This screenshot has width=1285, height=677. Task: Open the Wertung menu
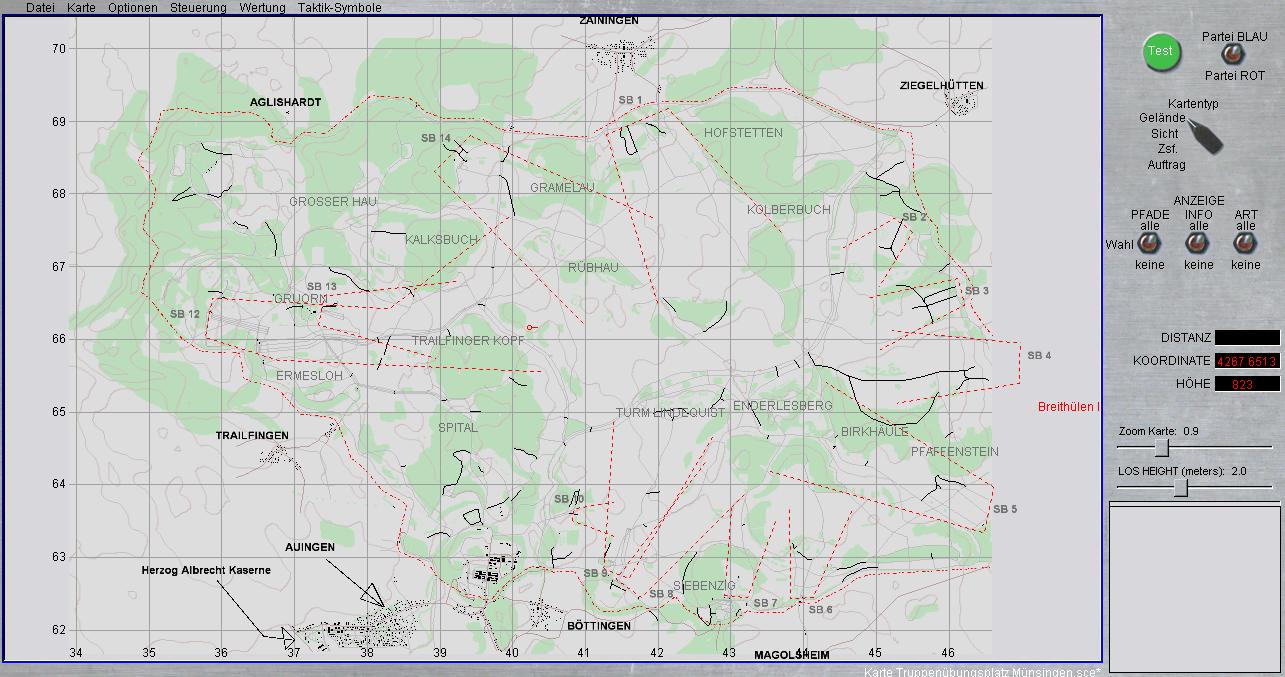[262, 8]
